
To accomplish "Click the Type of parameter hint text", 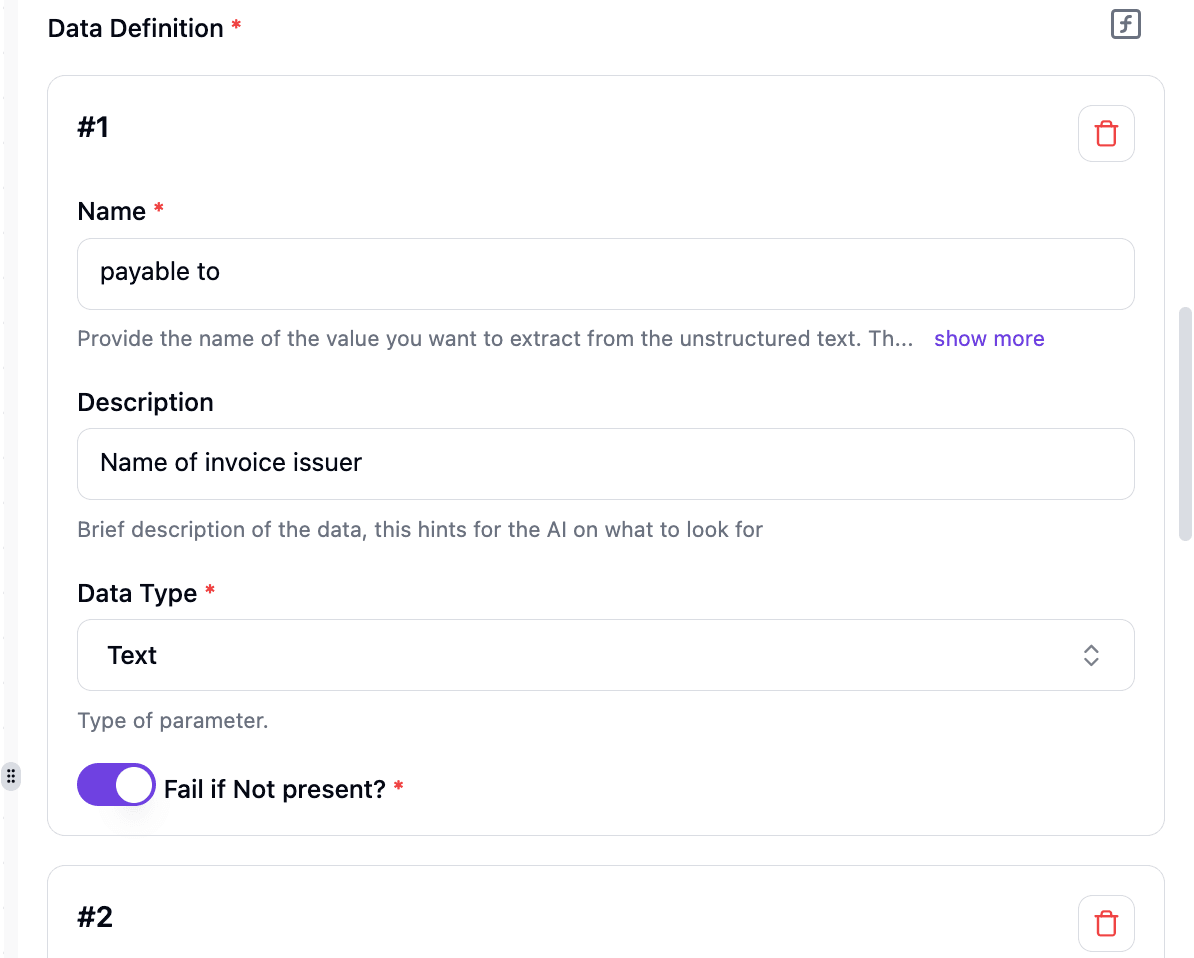I will (x=172, y=720).
